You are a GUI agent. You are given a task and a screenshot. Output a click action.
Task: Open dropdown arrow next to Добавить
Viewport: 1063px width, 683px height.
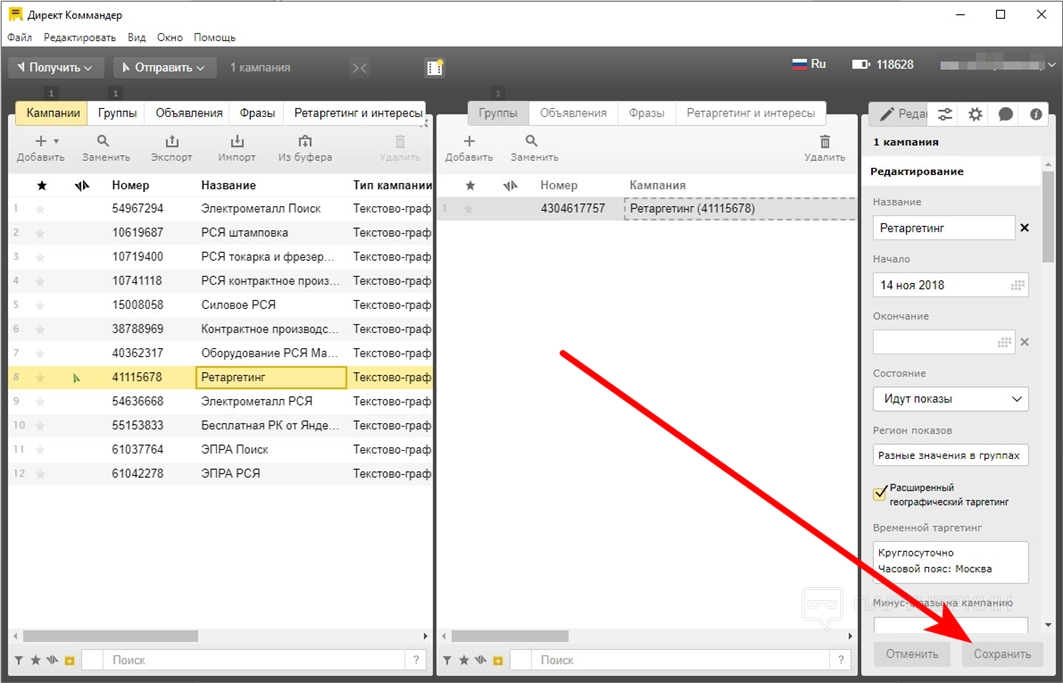pyautogui.click(x=56, y=141)
